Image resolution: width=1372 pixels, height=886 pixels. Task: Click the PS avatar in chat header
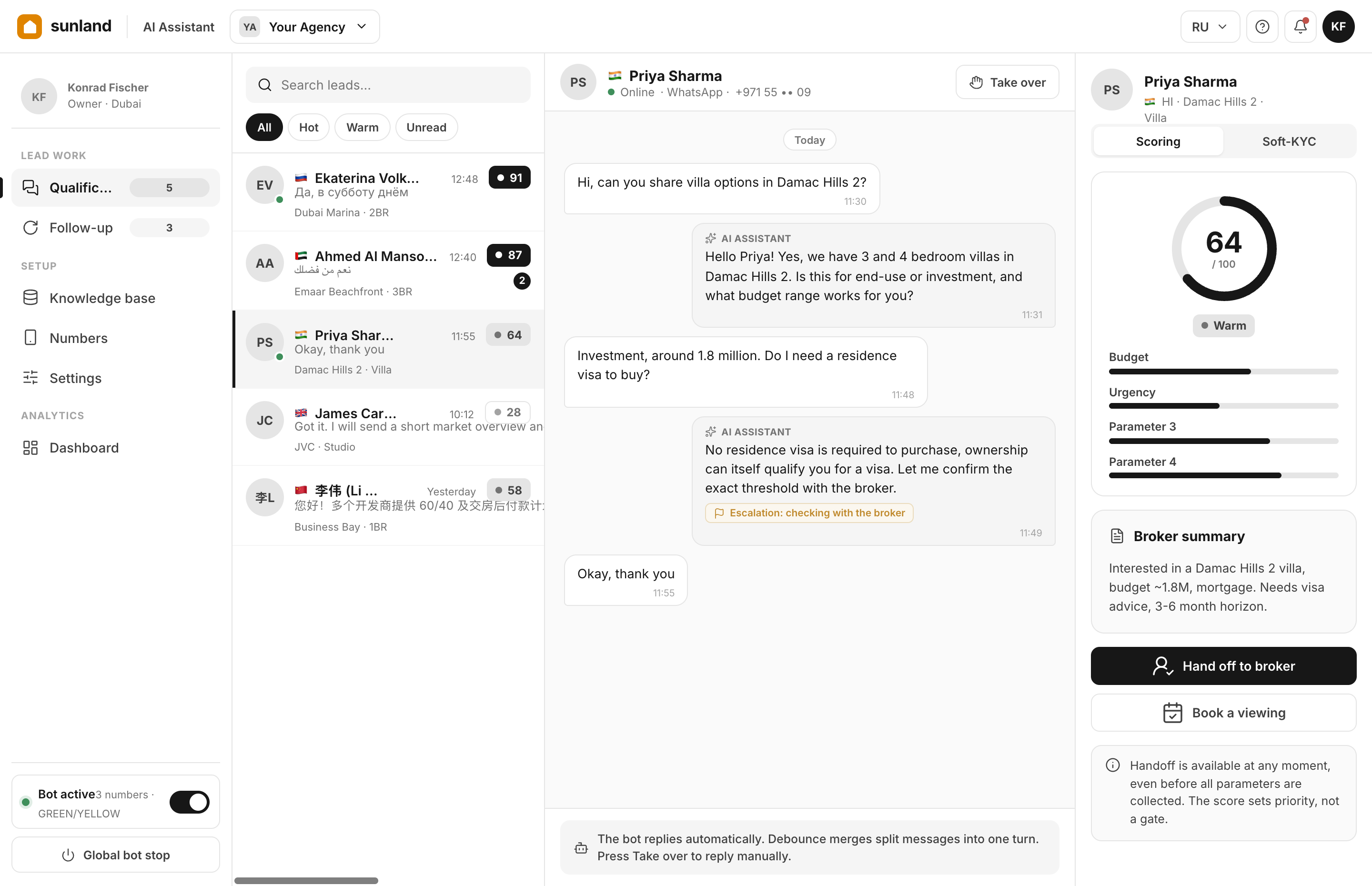pos(578,82)
